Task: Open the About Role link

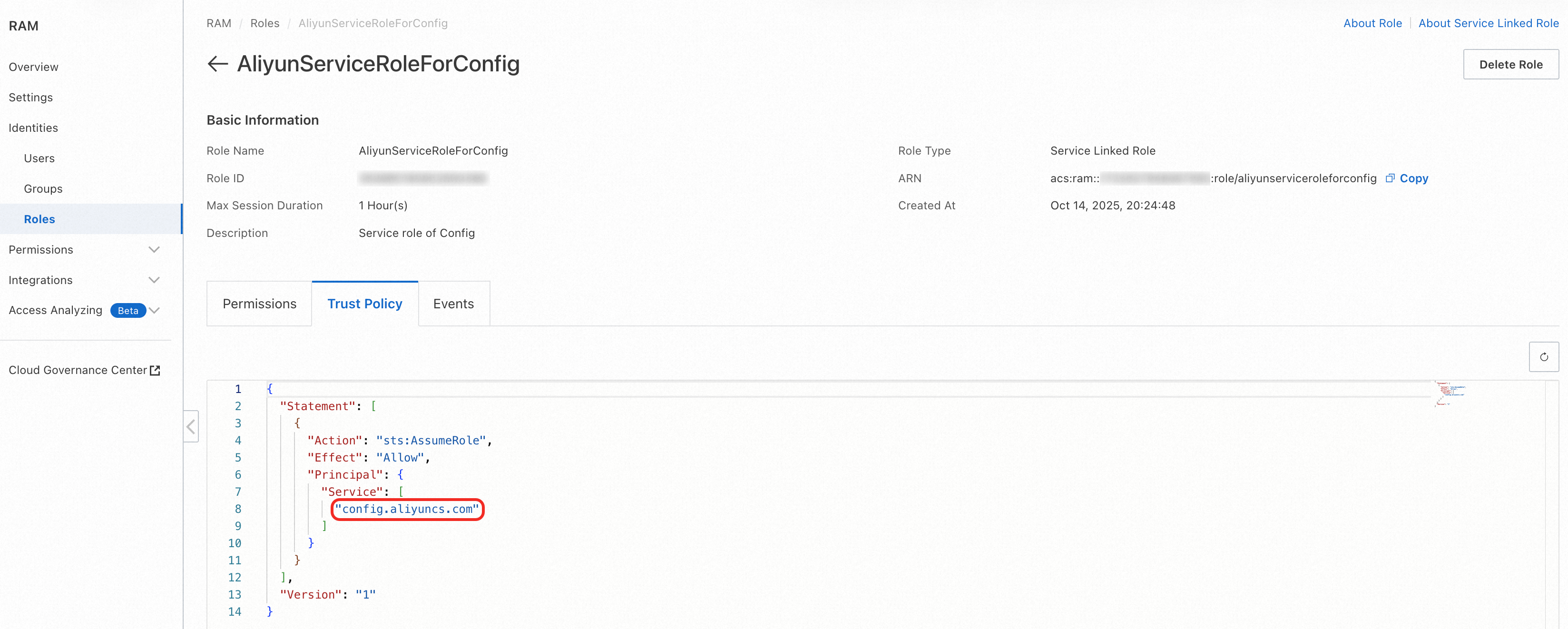Action: pyautogui.click(x=1372, y=23)
